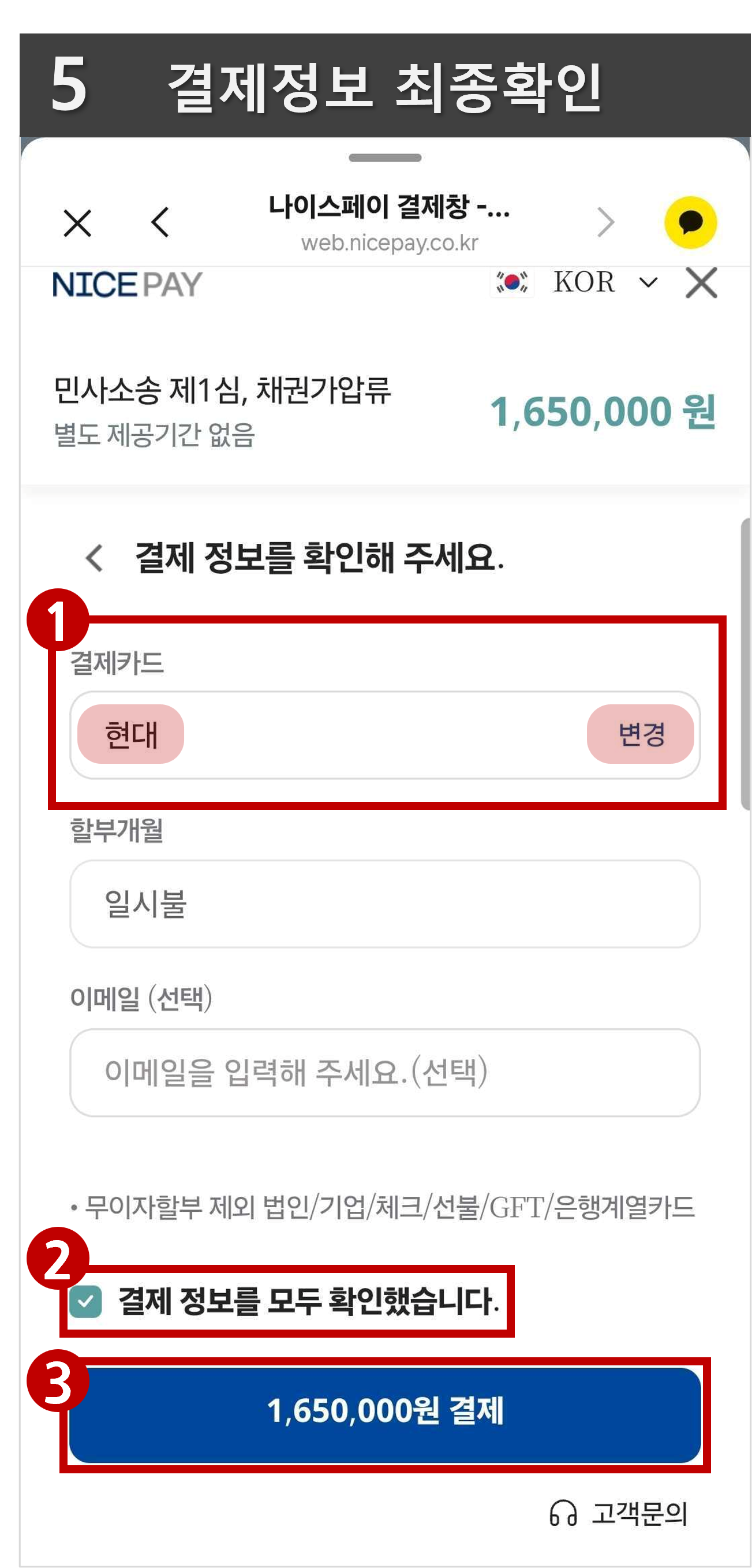Tap the yellow KakaoTalk chat icon
752x1568 pixels.
click(690, 222)
